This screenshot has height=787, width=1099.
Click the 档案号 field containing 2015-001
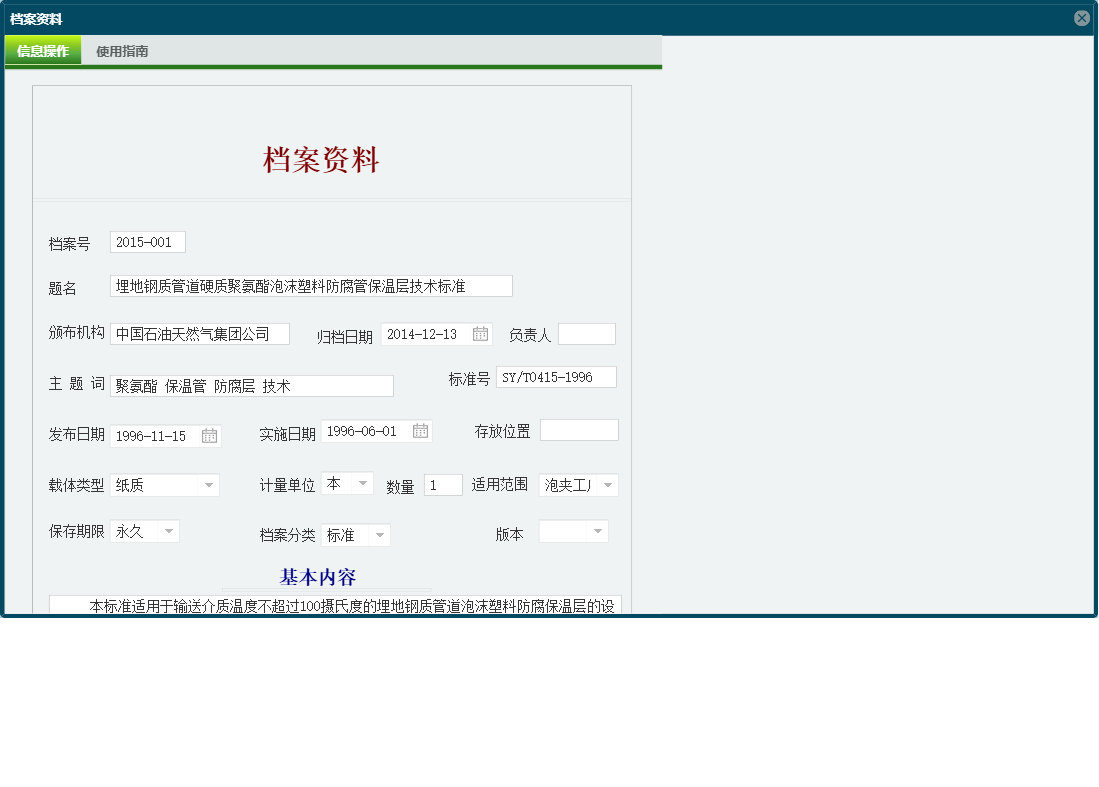click(147, 241)
